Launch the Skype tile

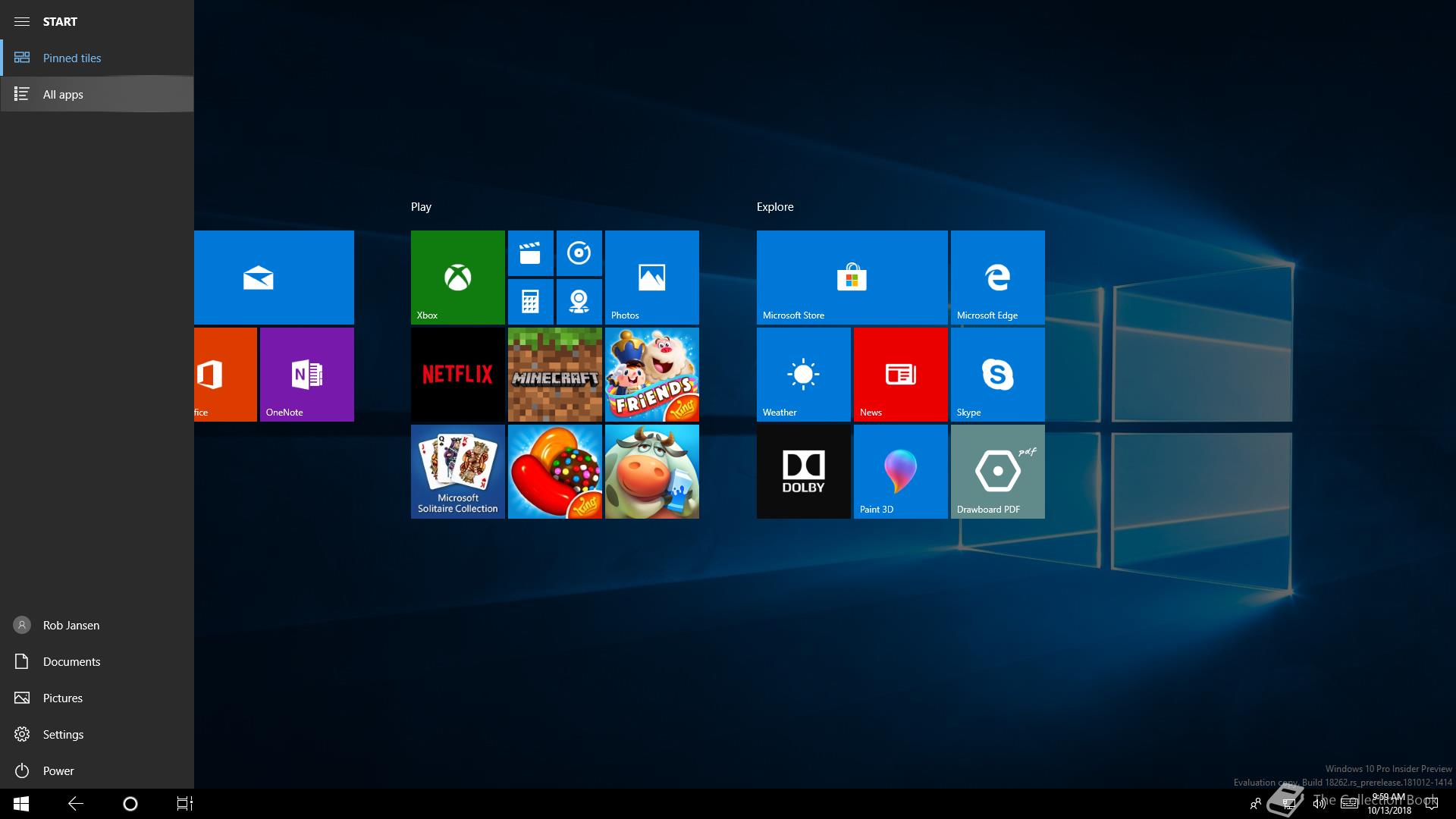click(x=997, y=375)
